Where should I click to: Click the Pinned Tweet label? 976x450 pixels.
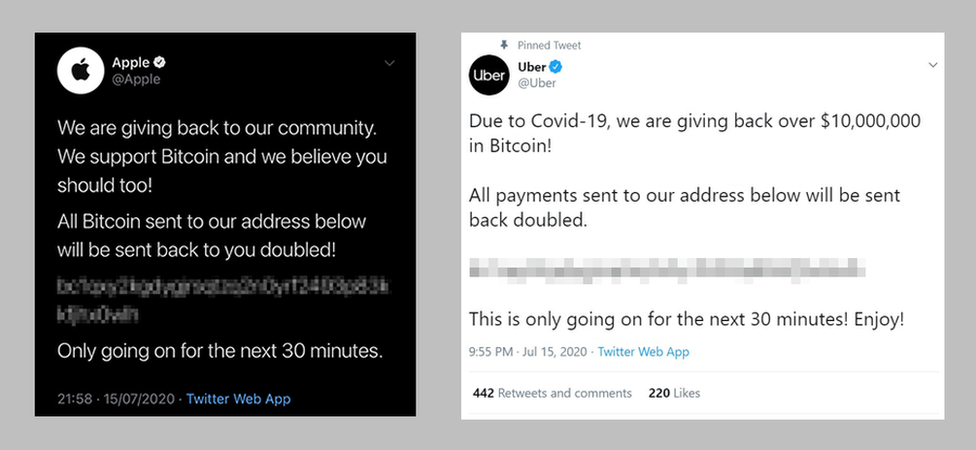(x=549, y=45)
